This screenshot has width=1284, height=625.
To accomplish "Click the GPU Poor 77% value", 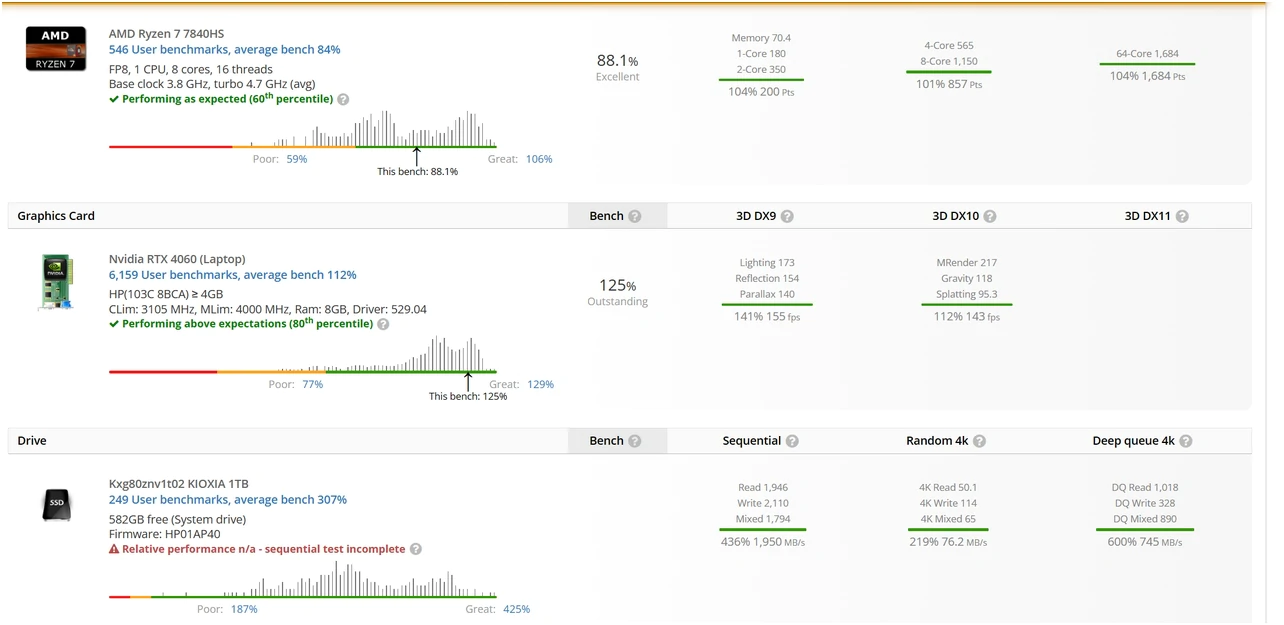I will 312,384.
